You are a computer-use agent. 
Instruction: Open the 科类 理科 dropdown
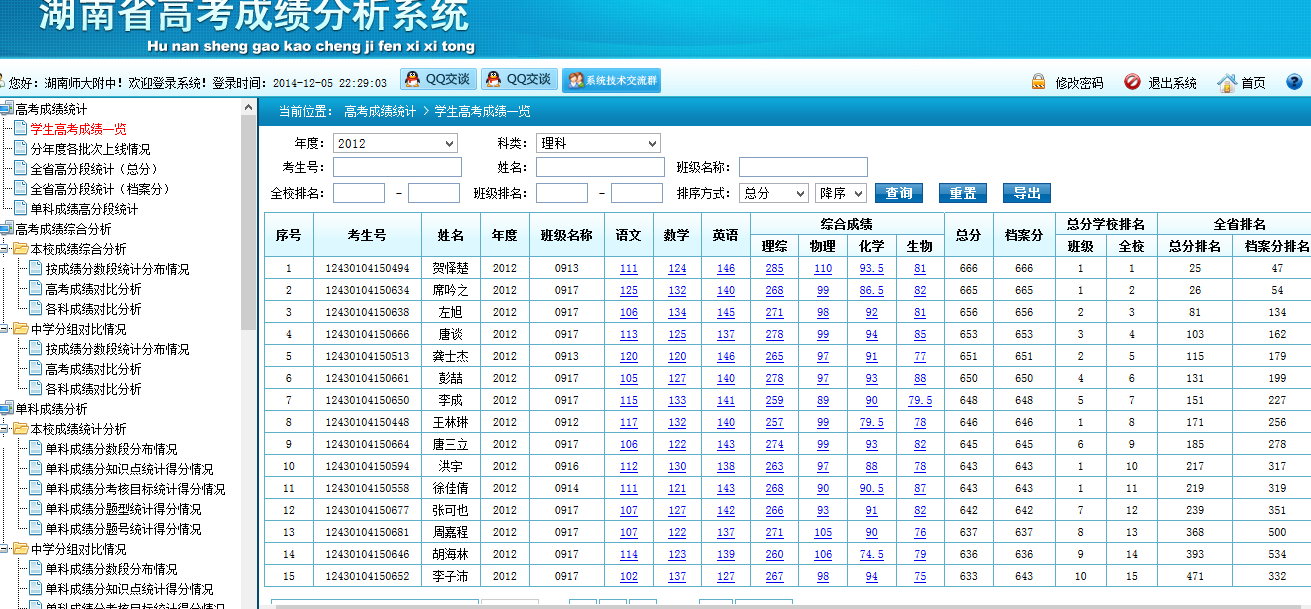(x=598, y=143)
